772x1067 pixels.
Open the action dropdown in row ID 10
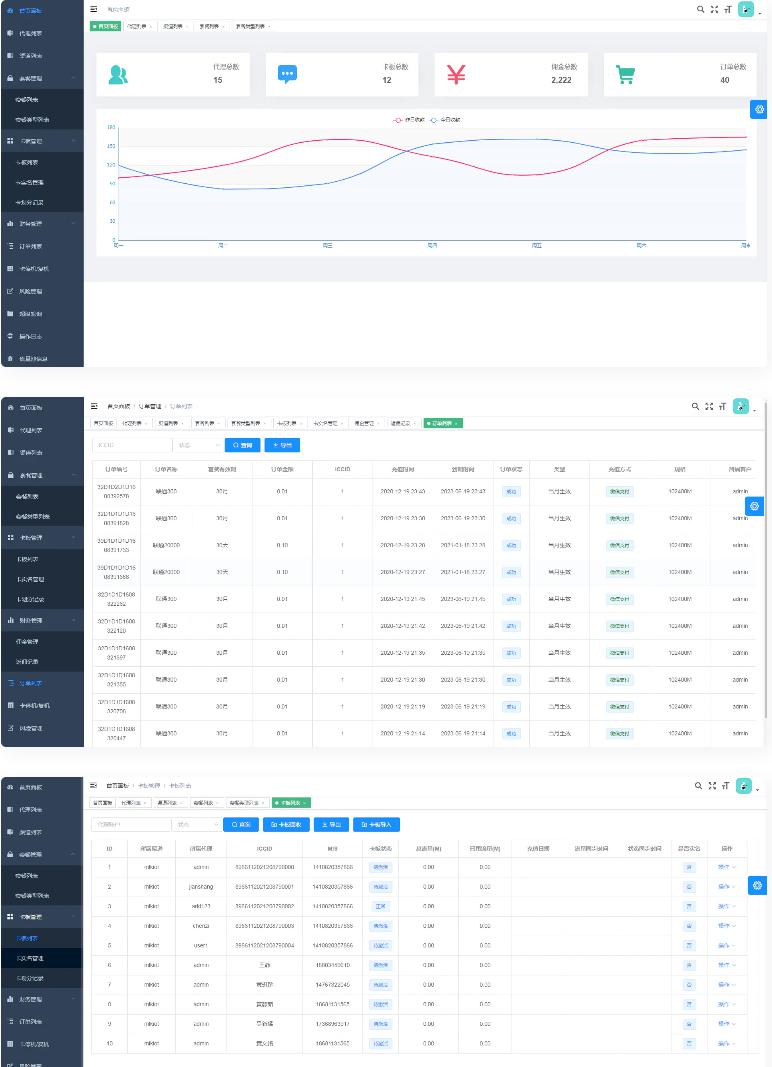pyautogui.click(x=726, y=1043)
